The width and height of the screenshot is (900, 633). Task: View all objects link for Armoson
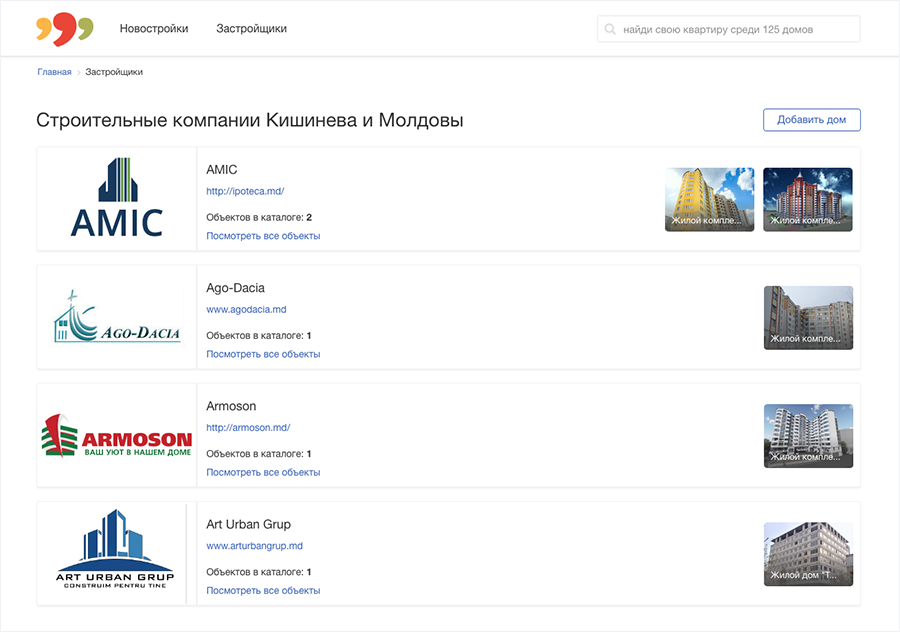(263, 472)
